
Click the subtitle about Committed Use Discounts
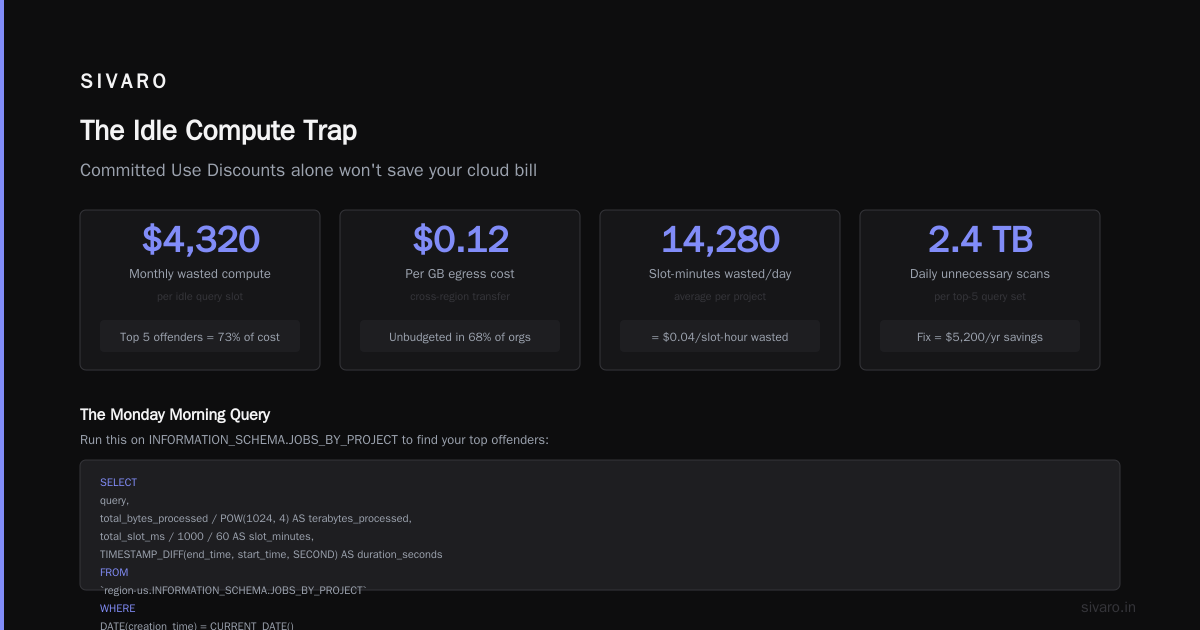pyautogui.click(x=308, y=170)
